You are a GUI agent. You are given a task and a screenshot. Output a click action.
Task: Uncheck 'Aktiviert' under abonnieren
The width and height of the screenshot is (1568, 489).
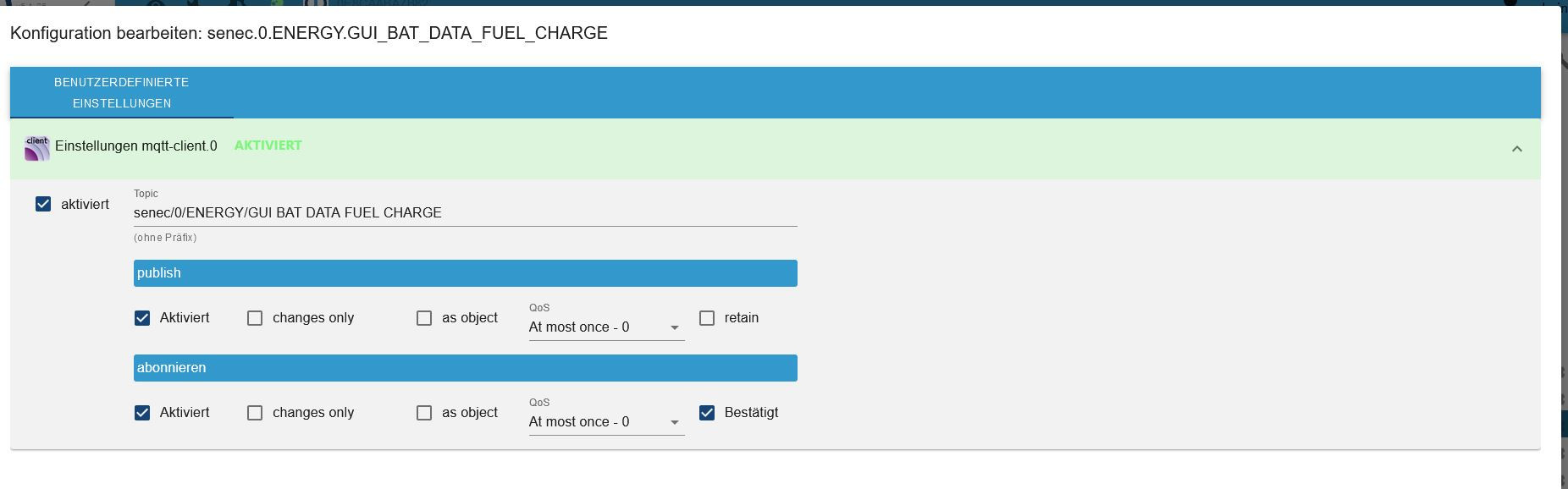(142, 413)
